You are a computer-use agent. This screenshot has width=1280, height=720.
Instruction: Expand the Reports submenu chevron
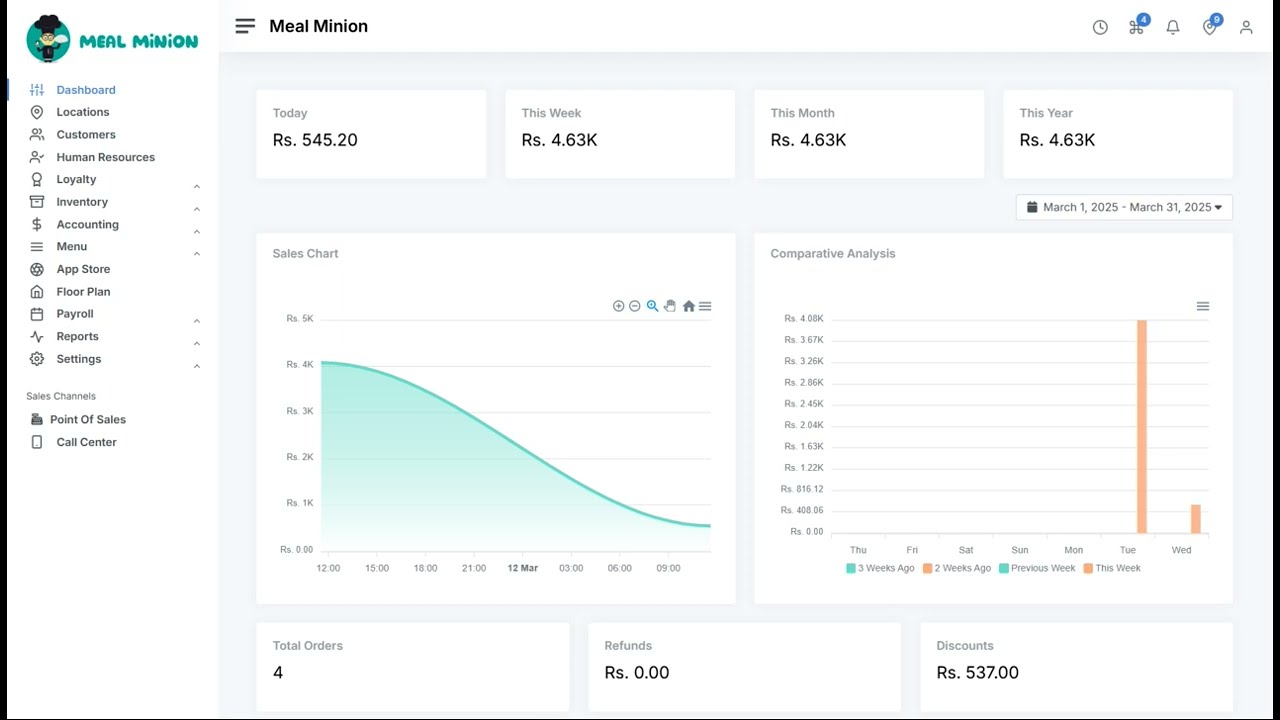click(x=197, y=343)
